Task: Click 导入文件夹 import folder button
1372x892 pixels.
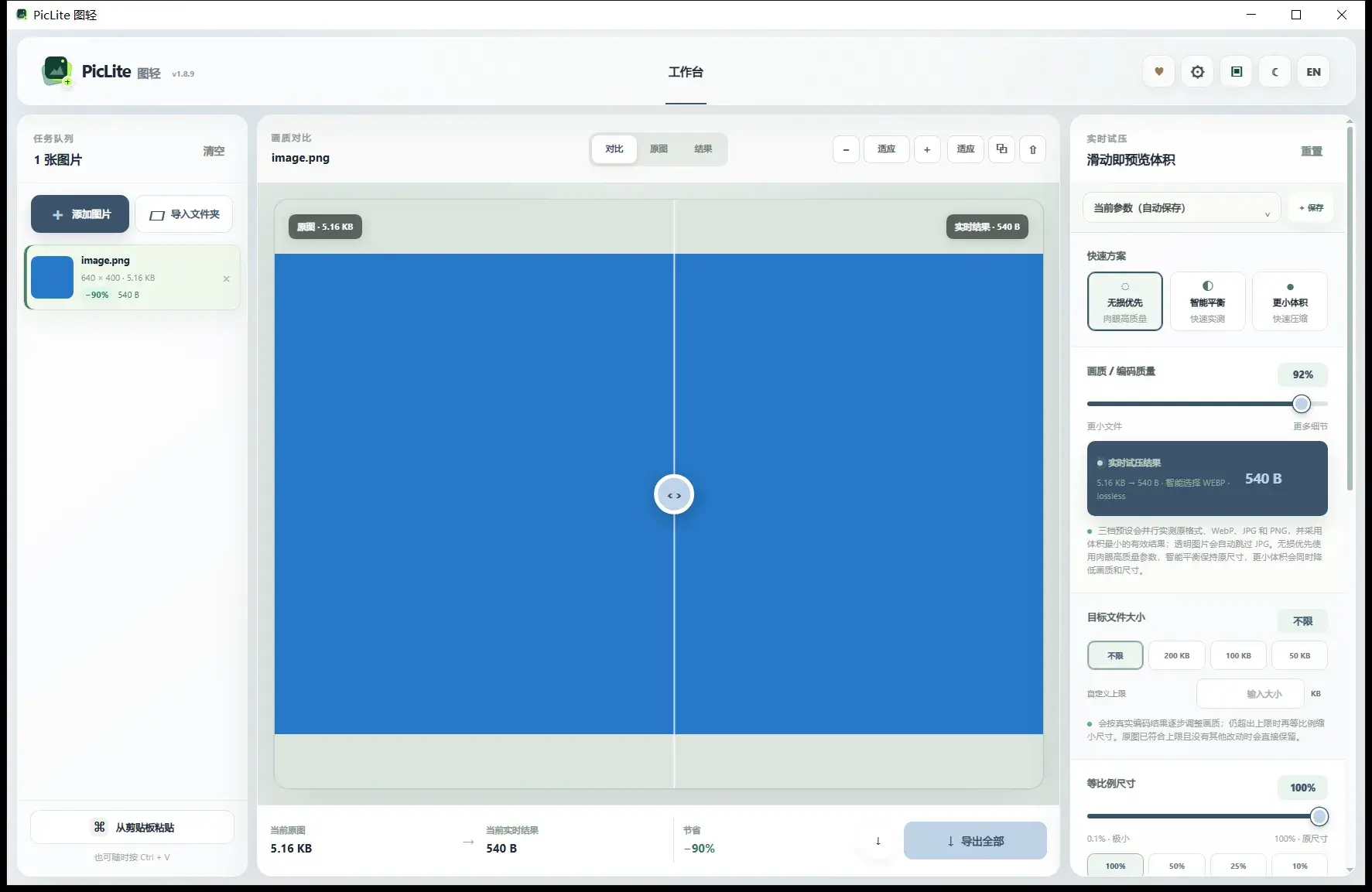Action: [x=184, y=214]
